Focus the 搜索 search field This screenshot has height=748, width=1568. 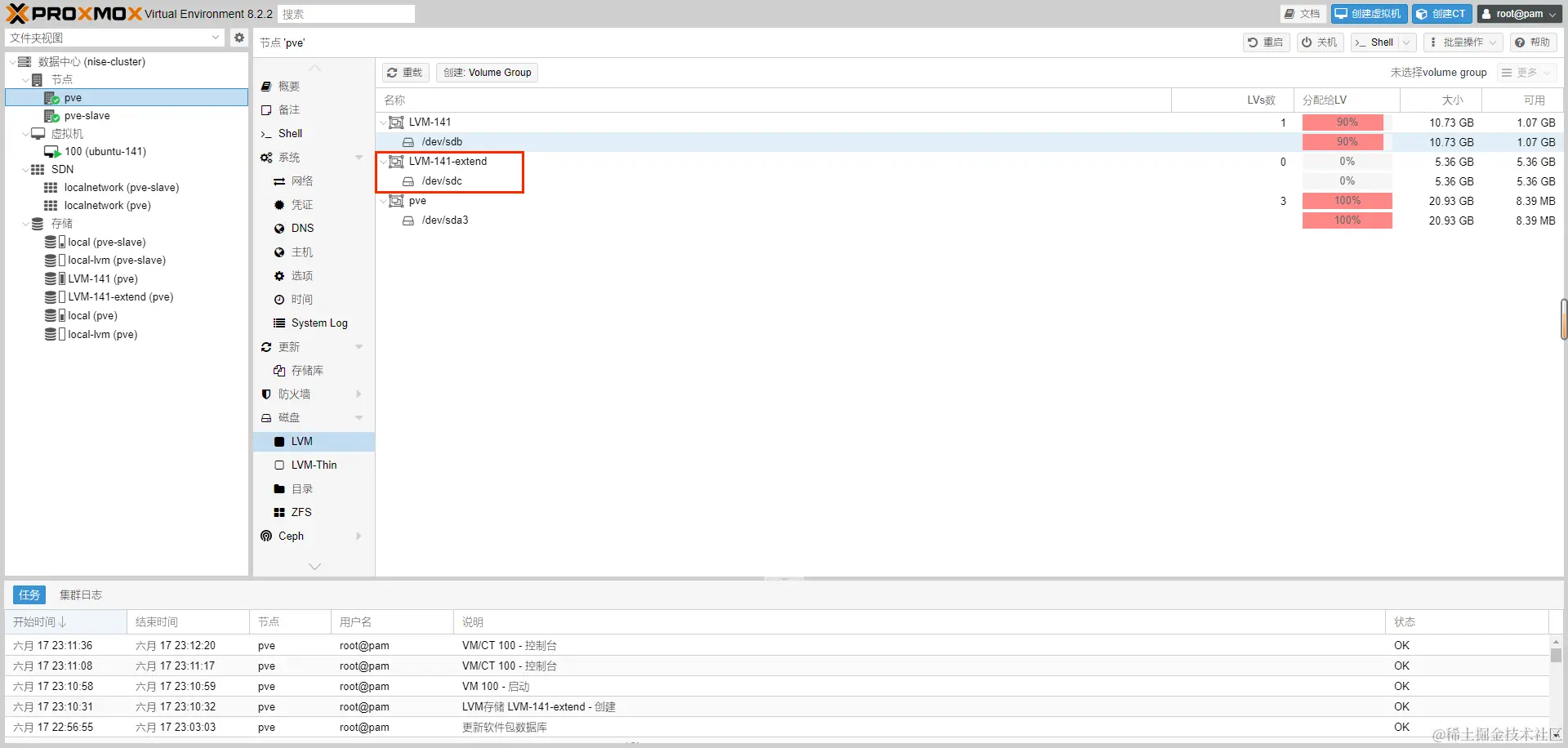[346, 14]
